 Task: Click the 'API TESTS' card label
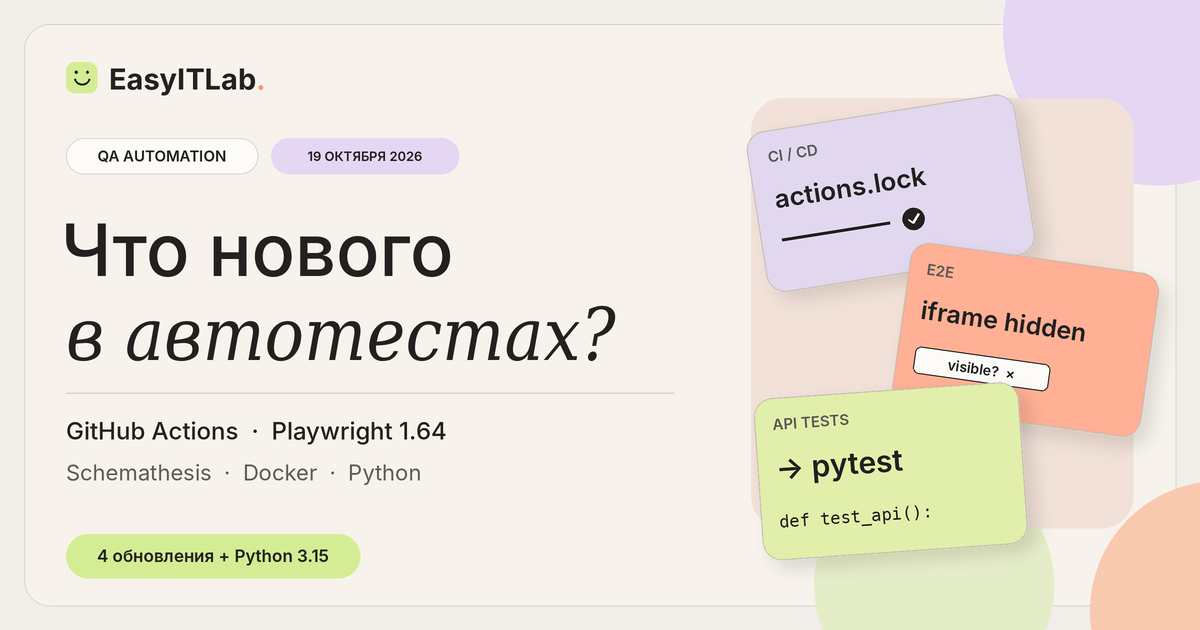[811, 422]
